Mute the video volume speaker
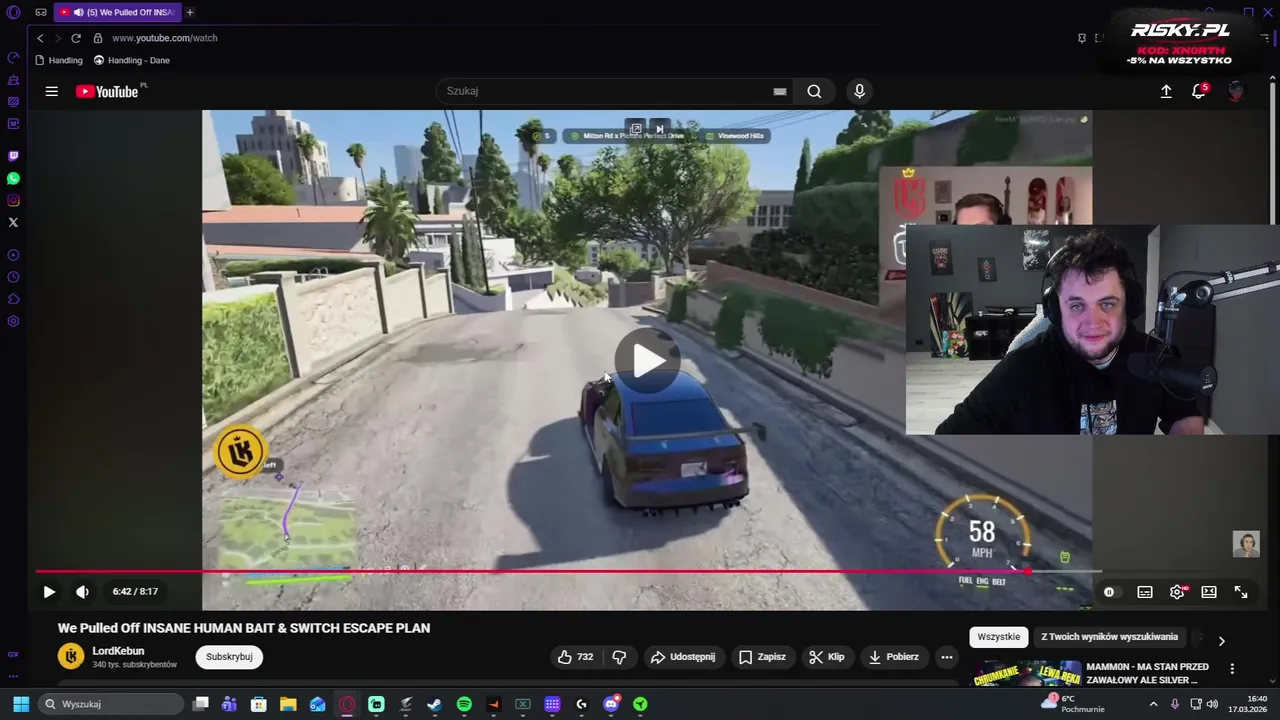Image resolution: width=1280 pixels, height=720 pixels. point(82,591)
